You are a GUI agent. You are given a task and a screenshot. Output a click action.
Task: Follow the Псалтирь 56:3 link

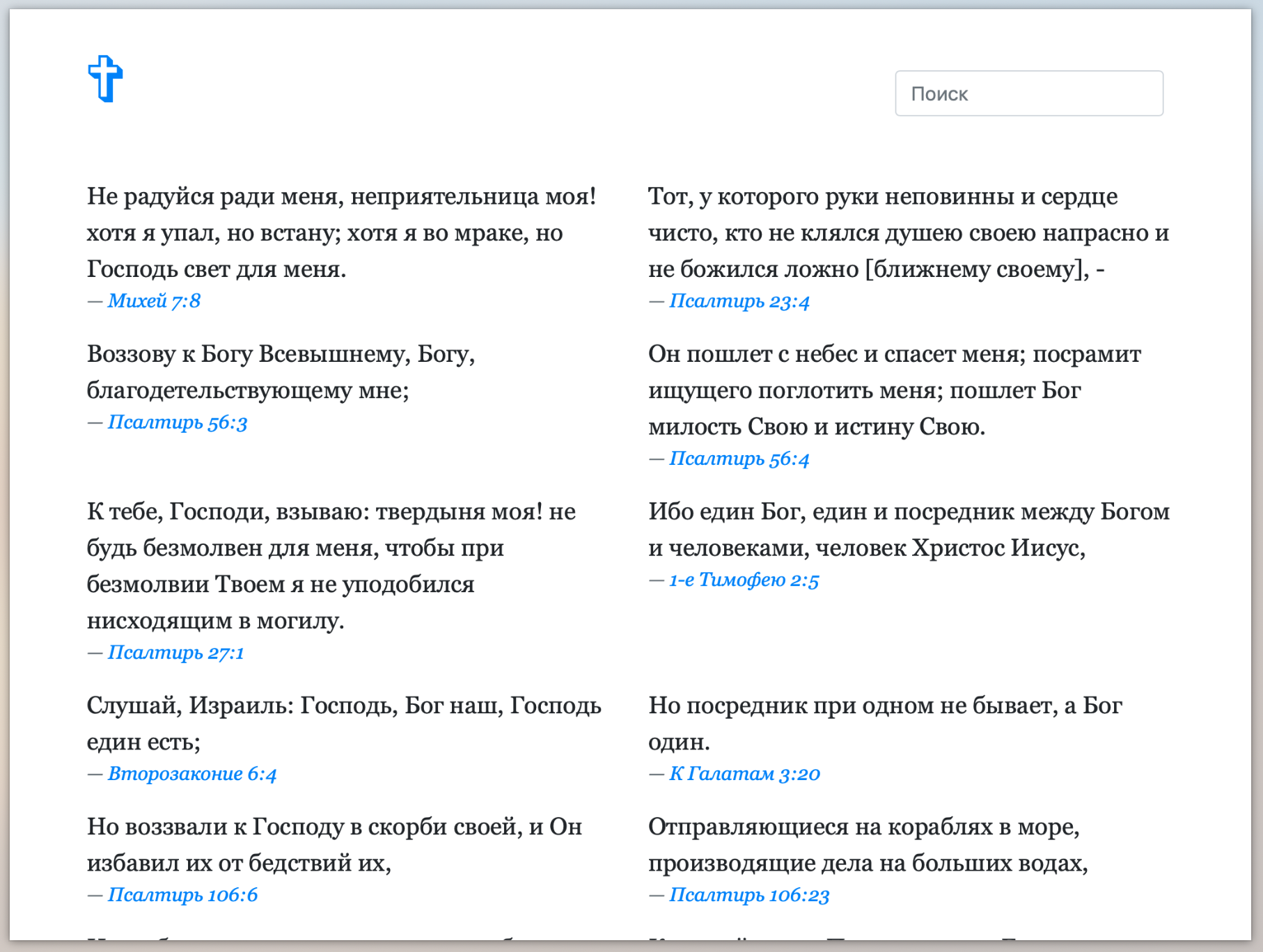click(x=178, y=422)
